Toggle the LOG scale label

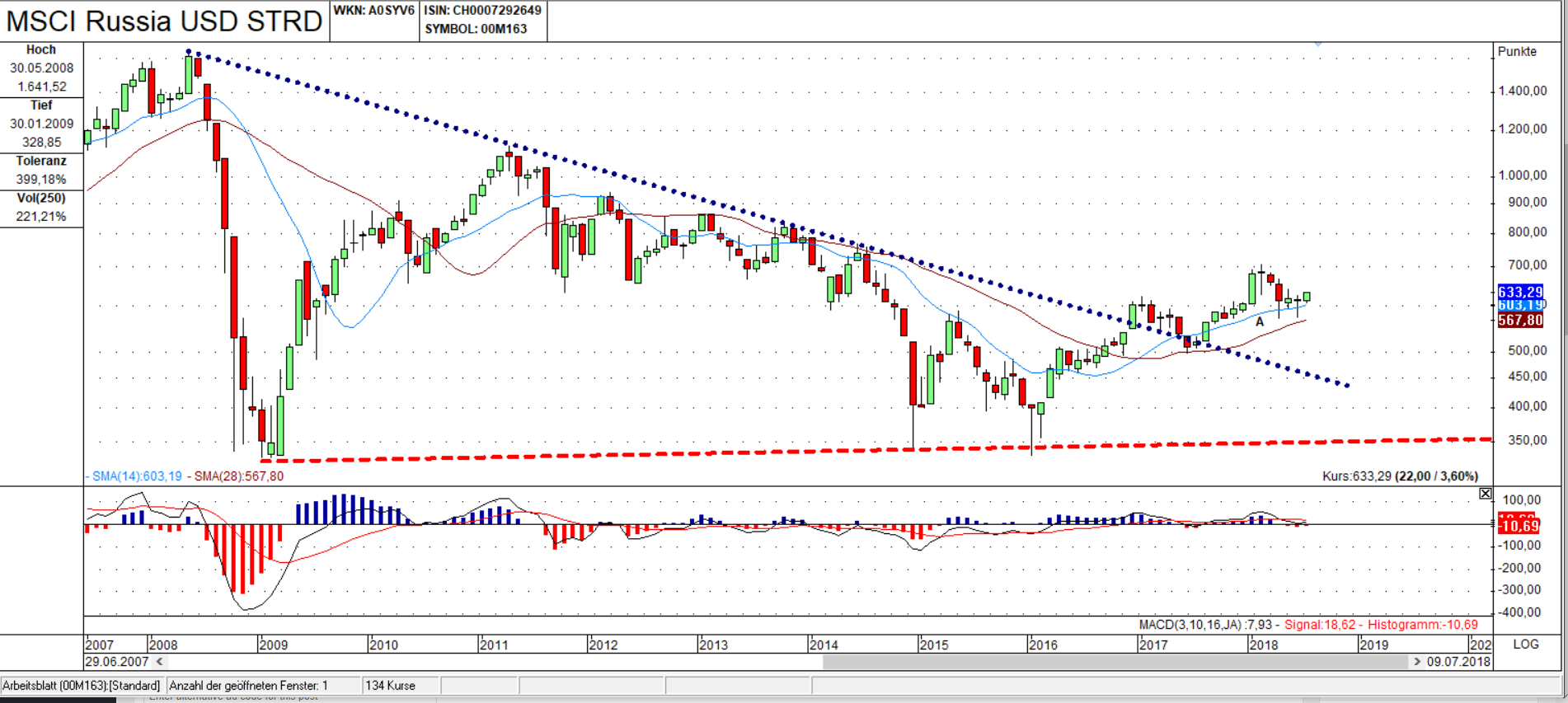pyautogui.click(x=1525, y=644)
